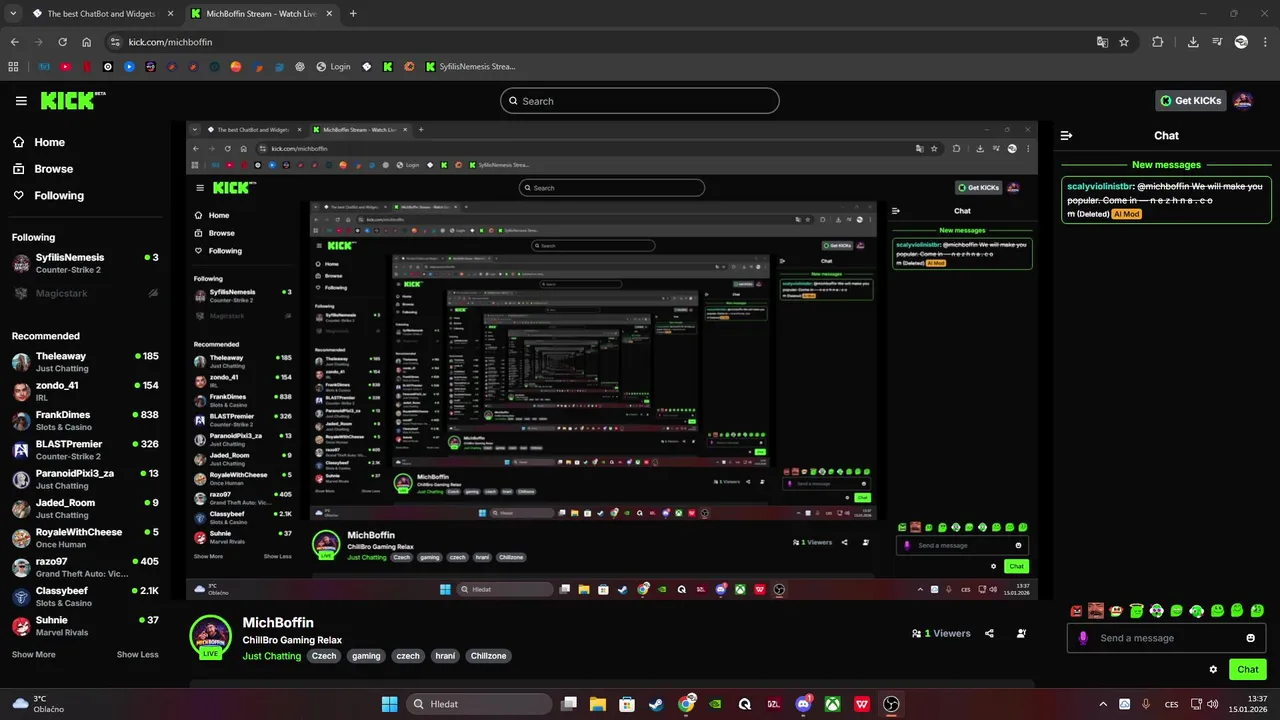
Task: Open chat settings gear next to Chat button
Action: (x=1213, y=670)
